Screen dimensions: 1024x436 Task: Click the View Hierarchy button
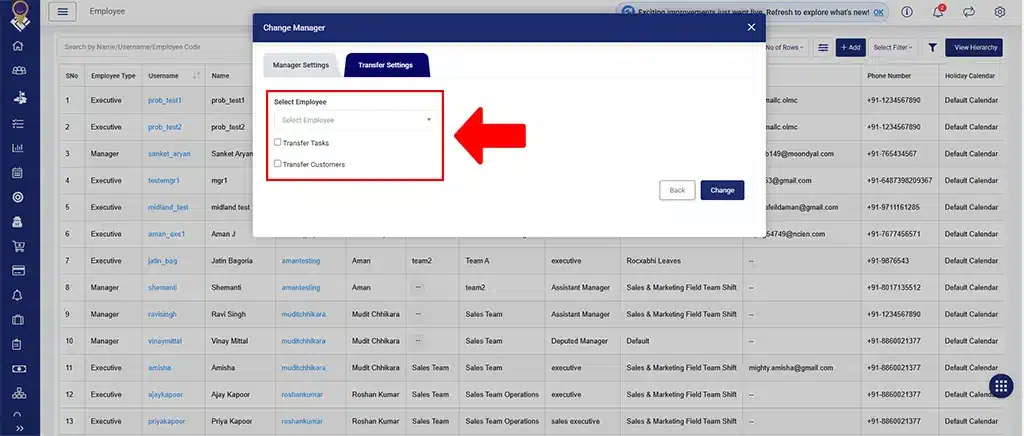click(974, 48)
